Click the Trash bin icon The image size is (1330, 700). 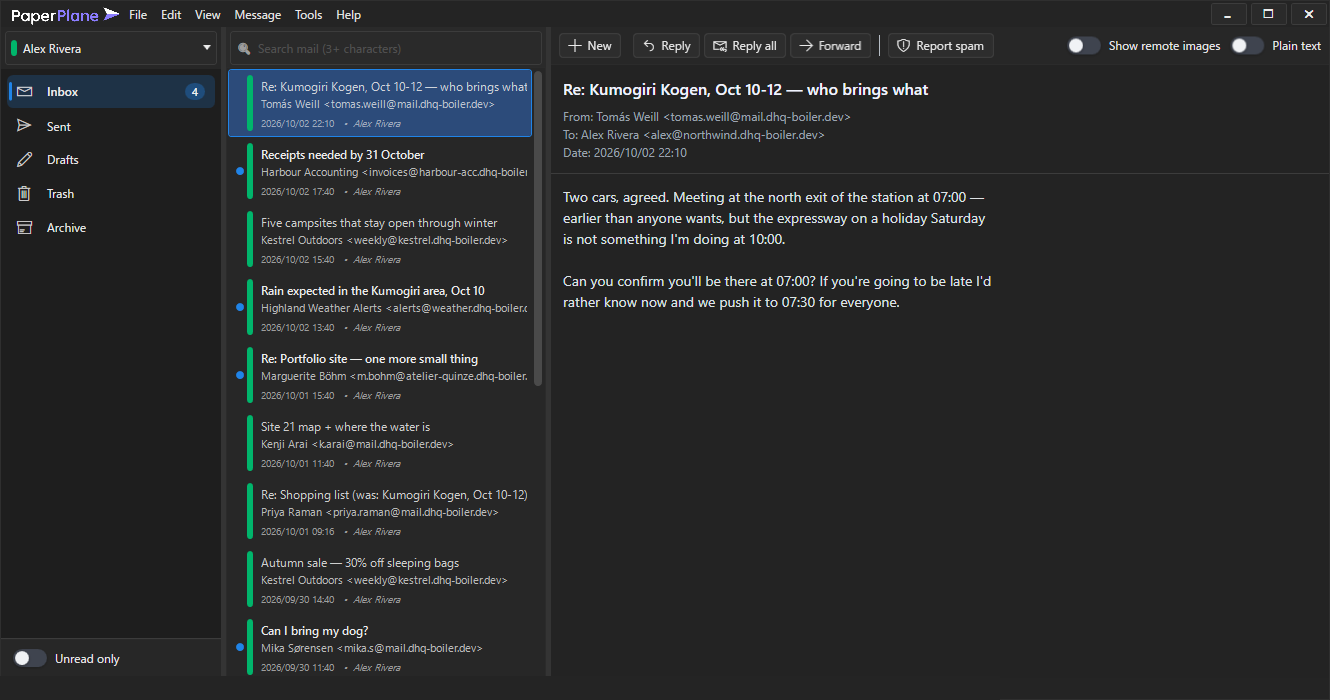(x=25, y=194)
